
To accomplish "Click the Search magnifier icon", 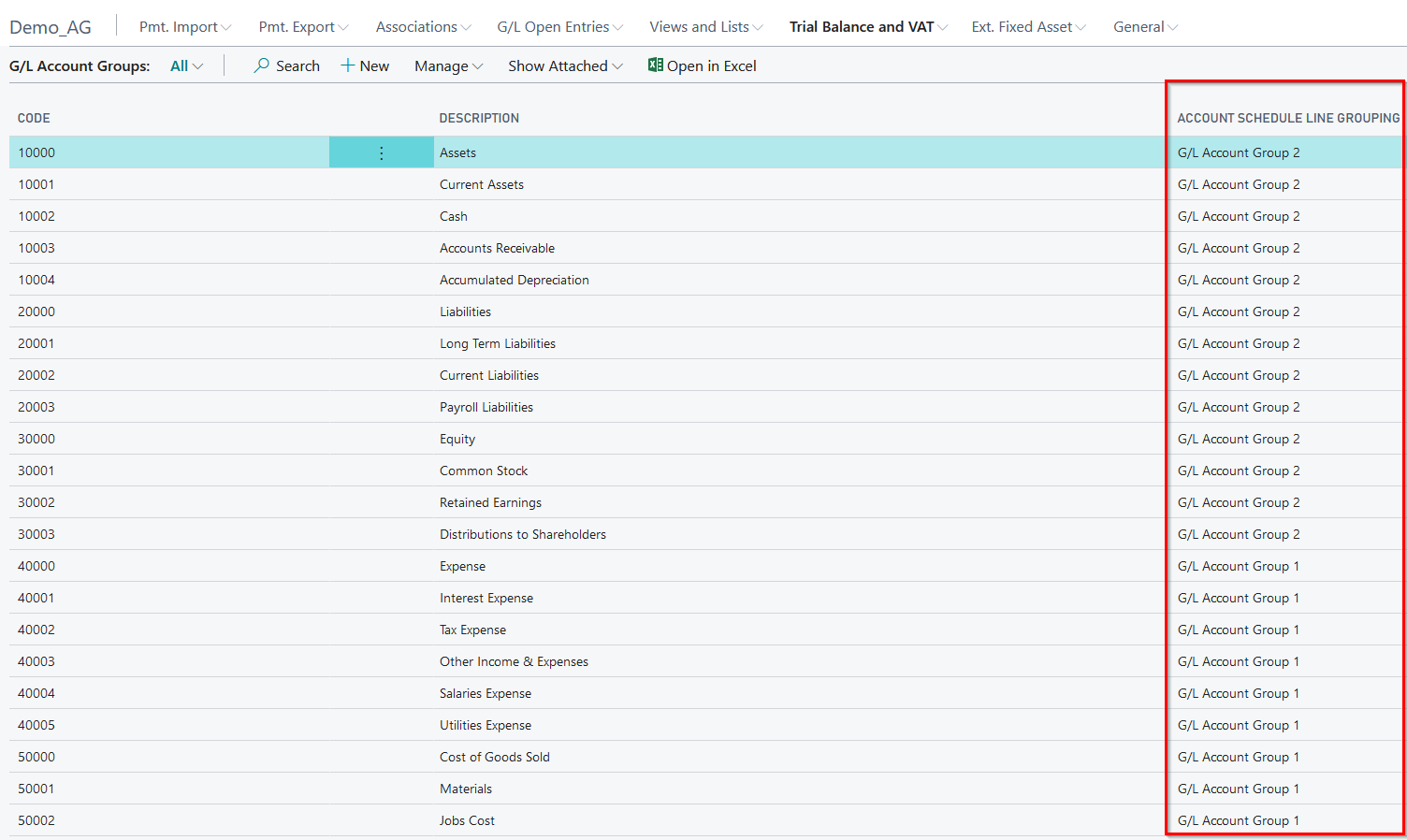I will 262,65.
